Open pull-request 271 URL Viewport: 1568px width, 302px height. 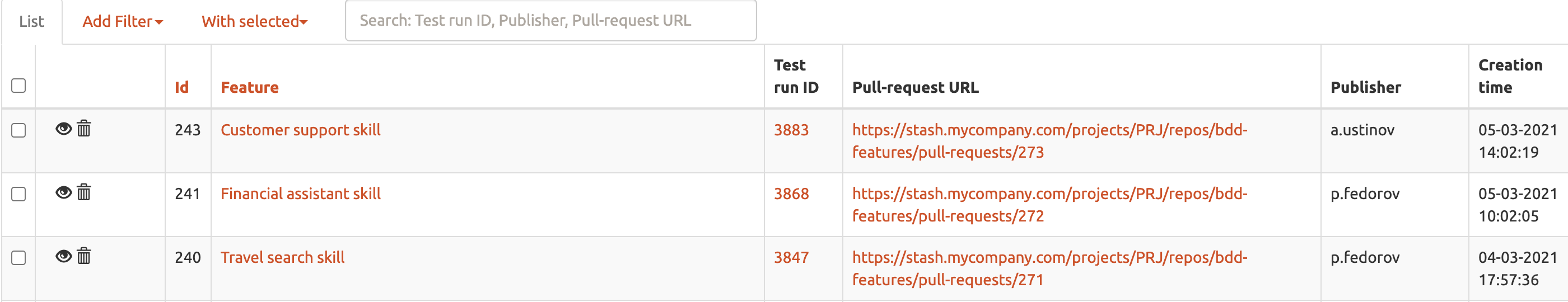coord(1050,268)
